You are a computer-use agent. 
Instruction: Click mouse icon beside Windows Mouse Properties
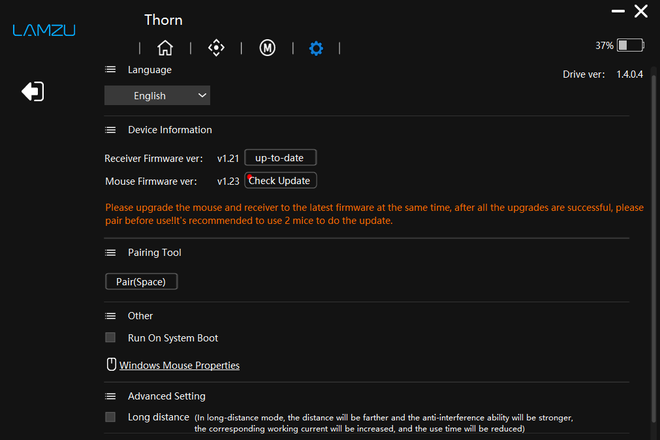point(111,365)
